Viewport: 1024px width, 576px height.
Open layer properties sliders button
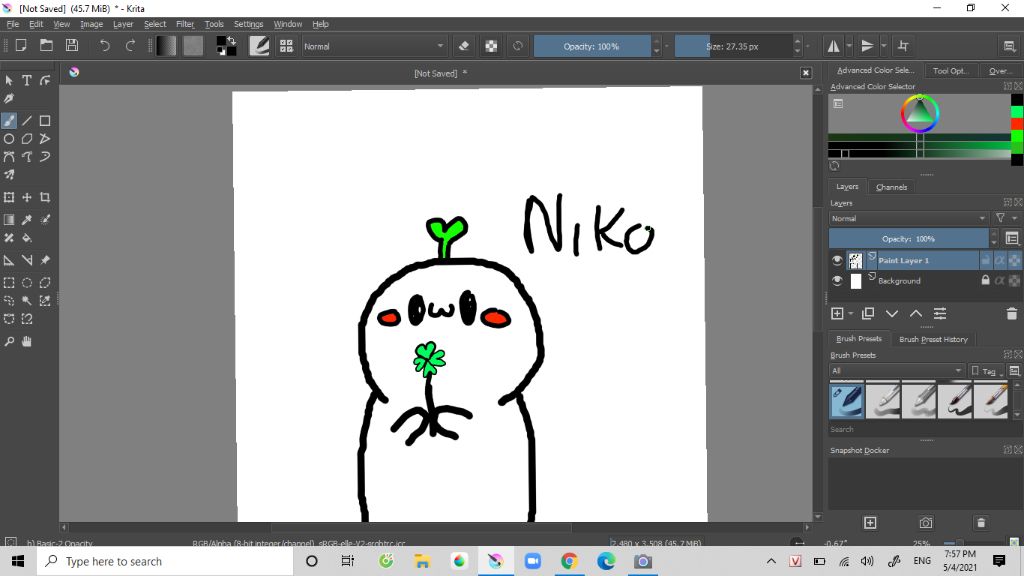pyautogui.click(x=940, y=313)
